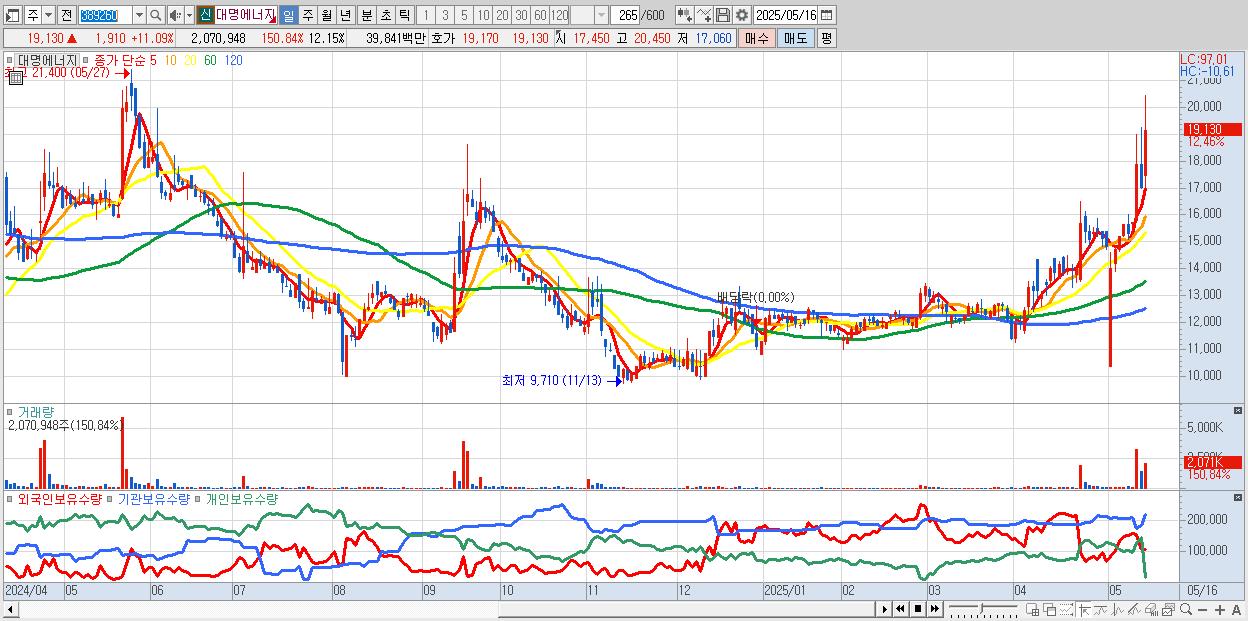Open chart settings gear icon
Screen dimensions: 1248x621
742,15
